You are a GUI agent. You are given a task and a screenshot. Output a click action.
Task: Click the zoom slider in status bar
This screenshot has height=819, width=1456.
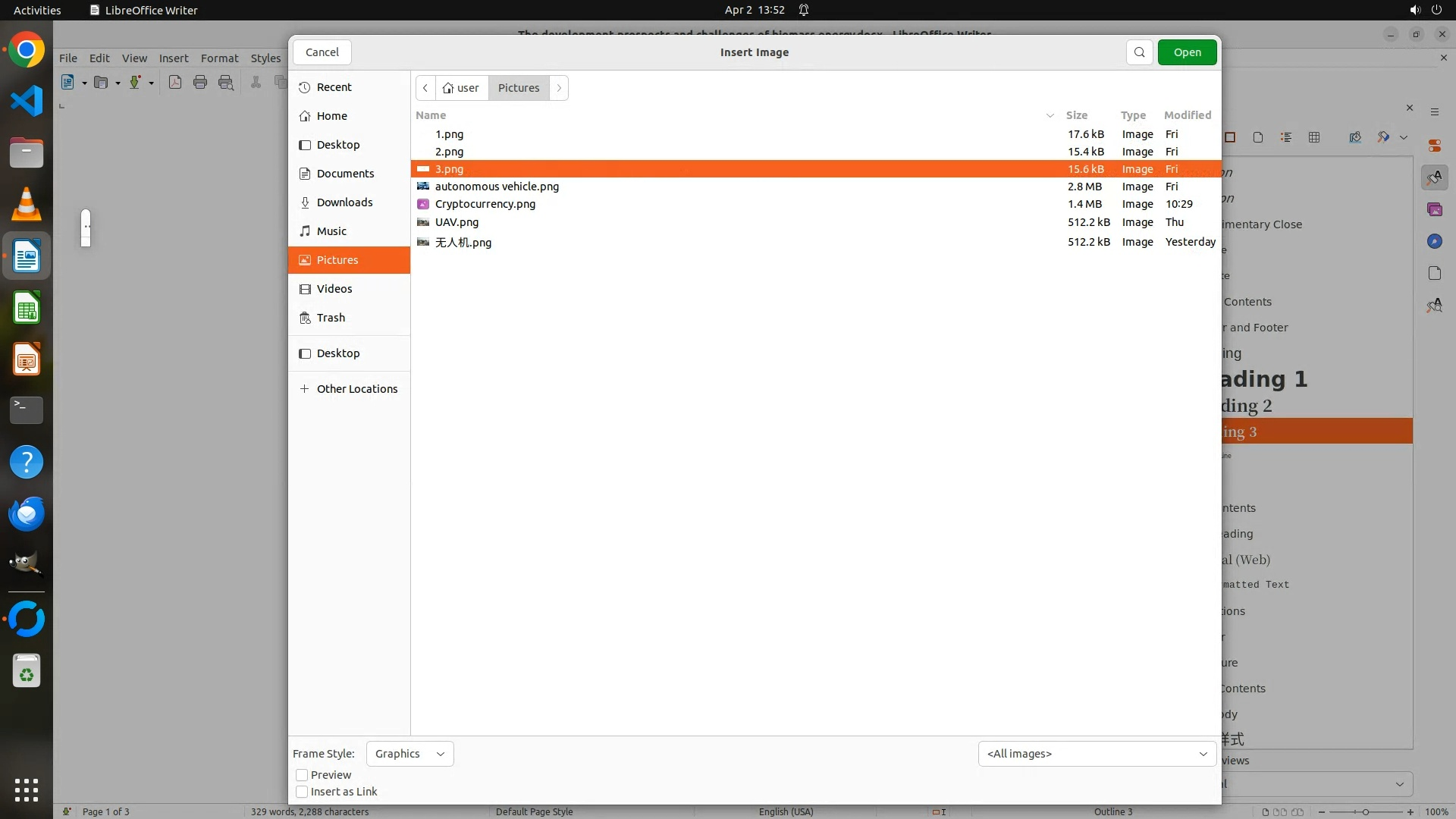(x=1365, y=812)
